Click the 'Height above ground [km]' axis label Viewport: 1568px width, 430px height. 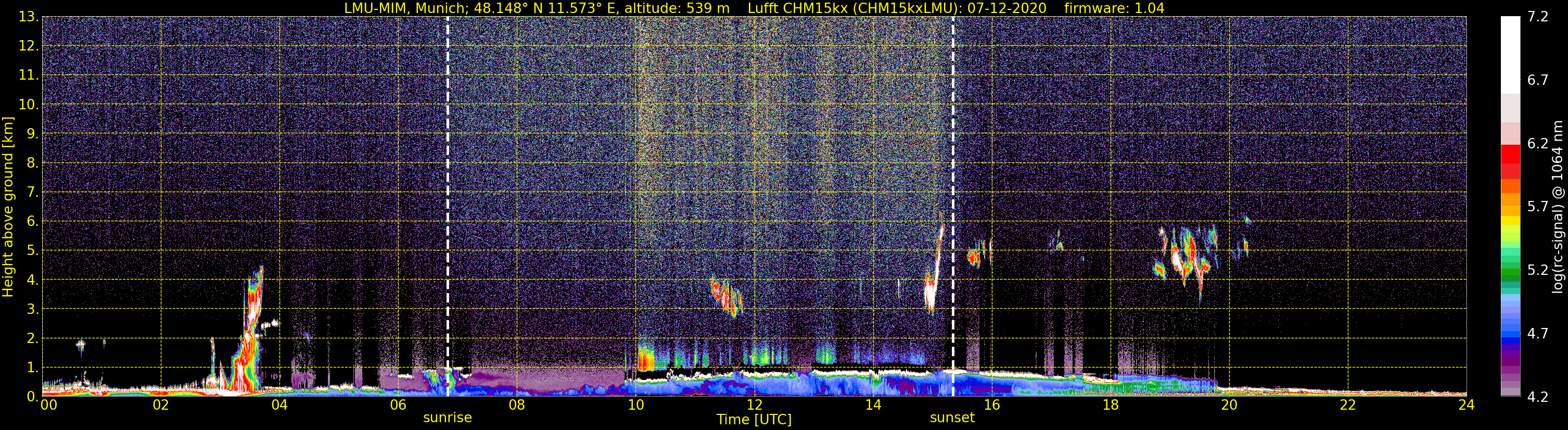click(8, 207)
